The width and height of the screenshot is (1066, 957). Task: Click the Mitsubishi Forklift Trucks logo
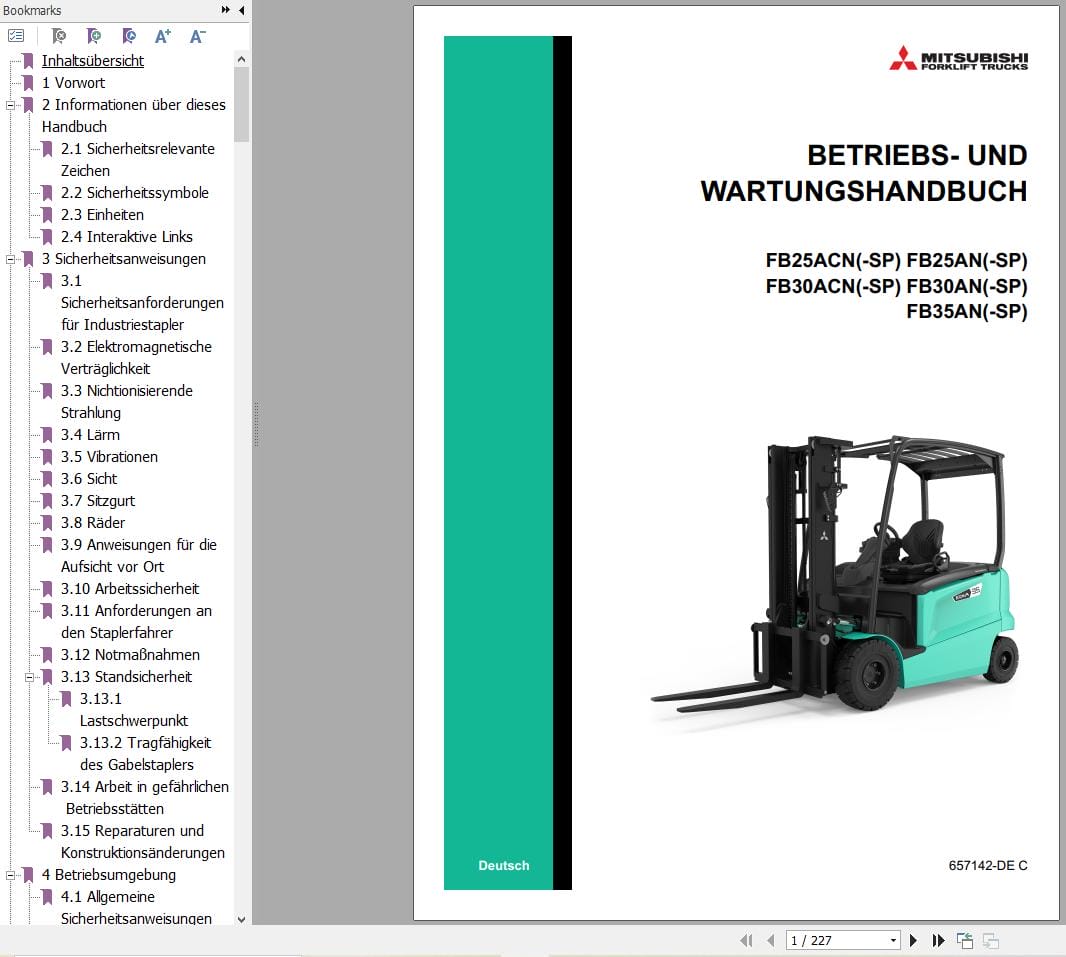click(959, 58)
